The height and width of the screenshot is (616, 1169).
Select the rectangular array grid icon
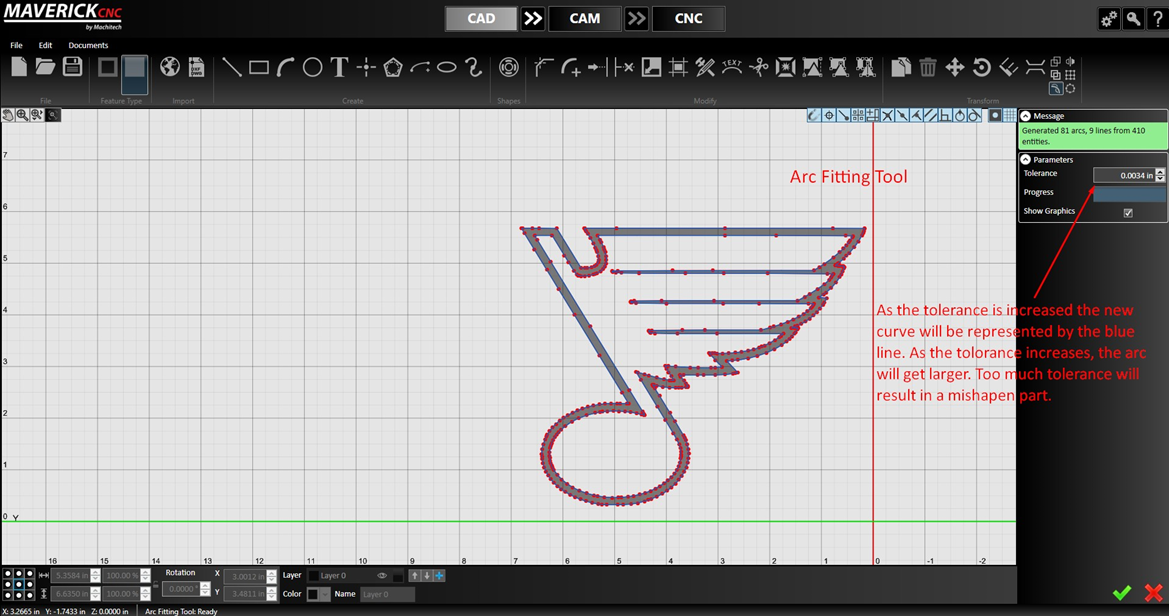pos(1071,75)
